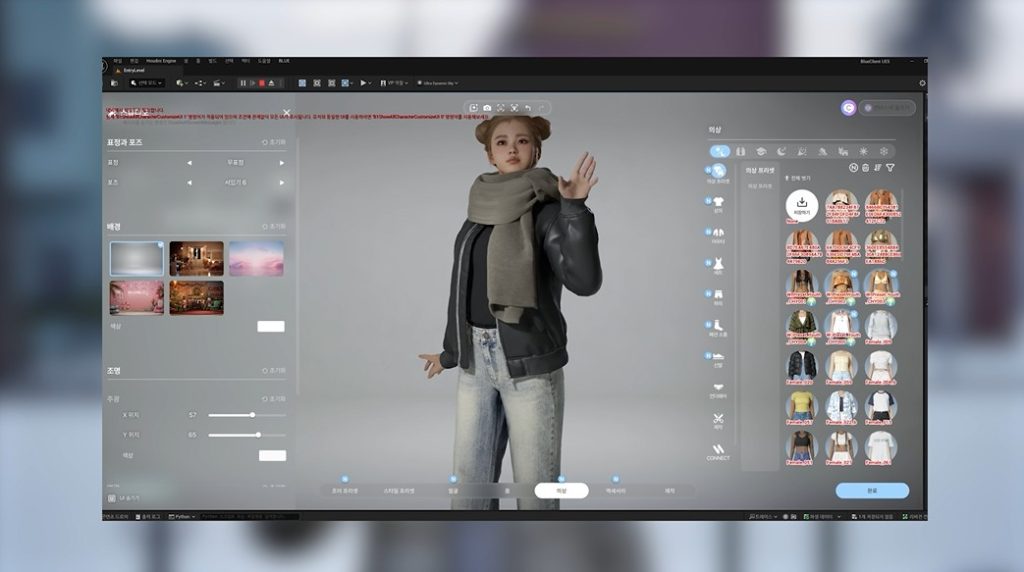
Task: Reset the expression and pose section
Action: [274, 142]
